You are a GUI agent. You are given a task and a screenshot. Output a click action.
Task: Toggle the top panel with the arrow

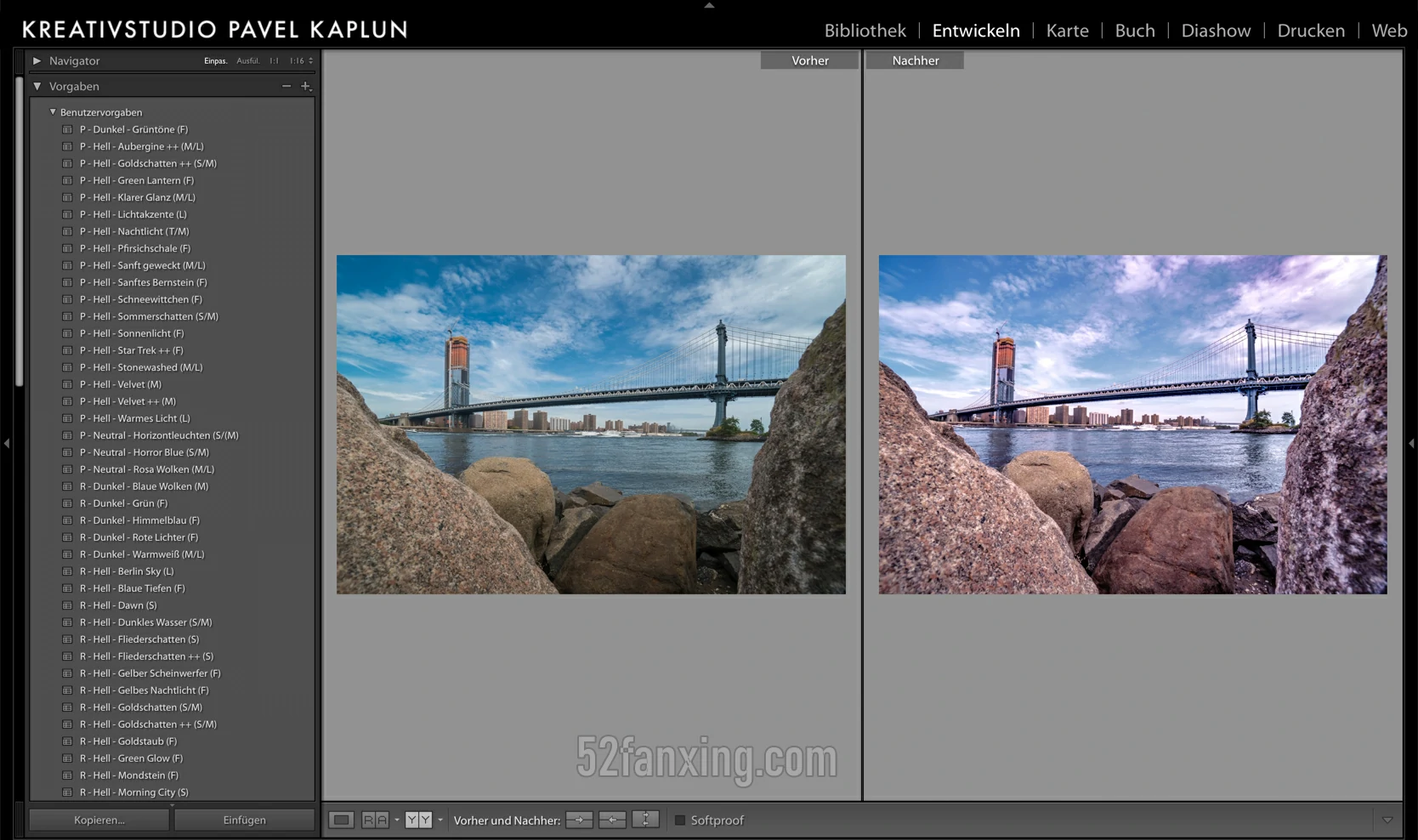pyautogui.click(x=709, y=5)
